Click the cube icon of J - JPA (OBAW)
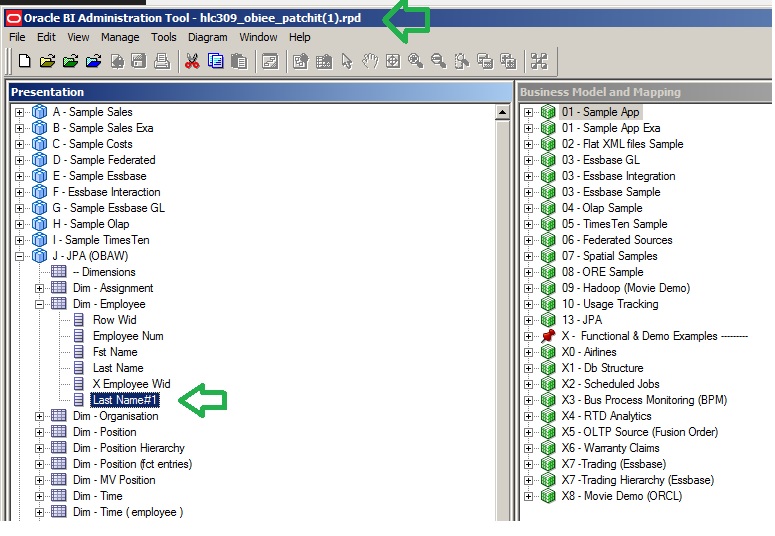This screenshot has height=536, width=775. [40, 256]
